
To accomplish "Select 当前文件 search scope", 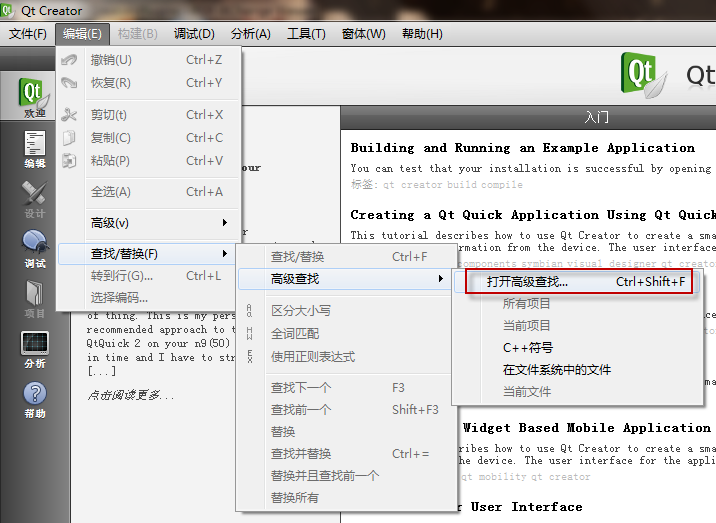I will pos(577,391).
